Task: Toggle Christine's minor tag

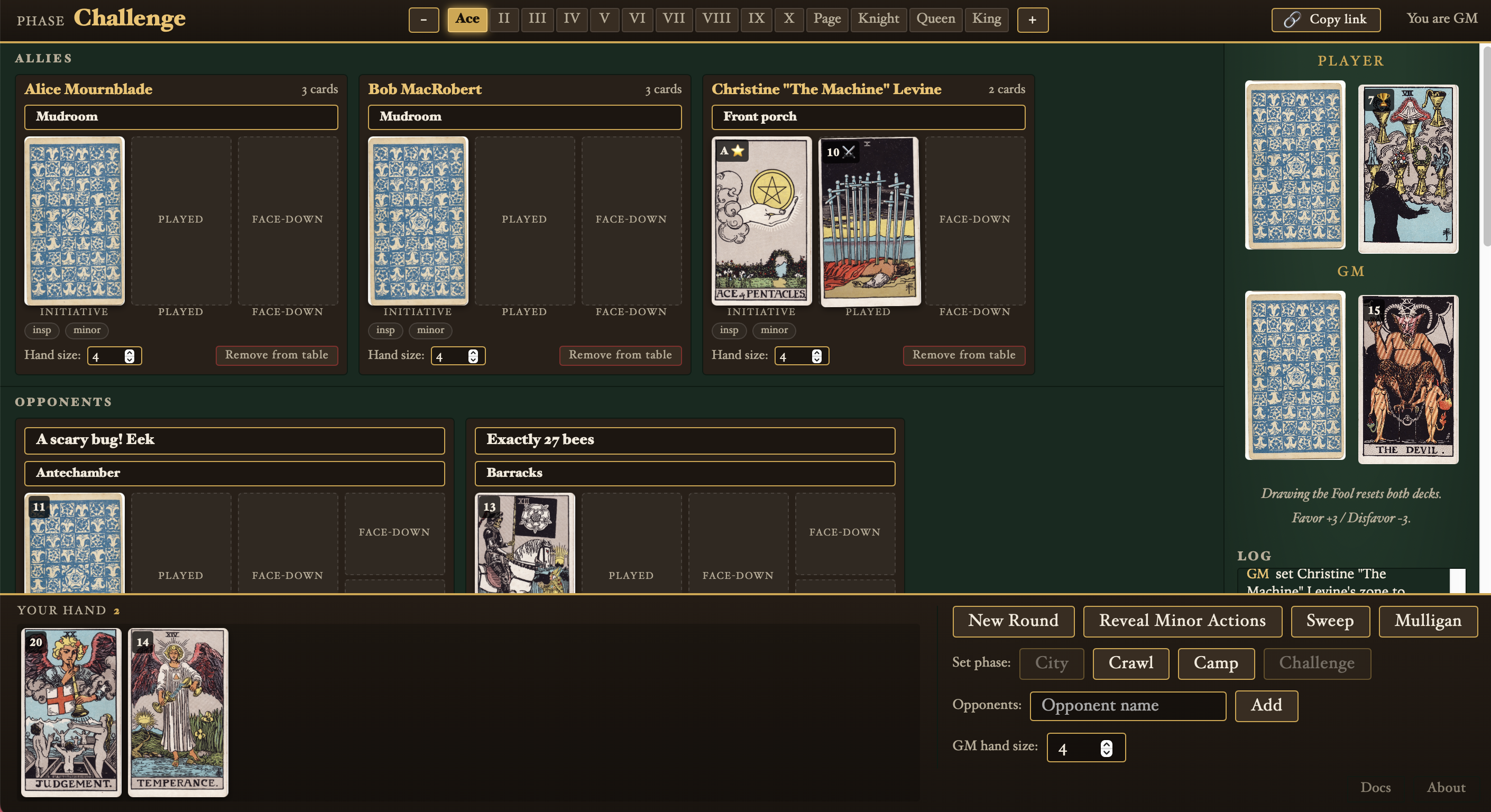Action: [774, 330]
